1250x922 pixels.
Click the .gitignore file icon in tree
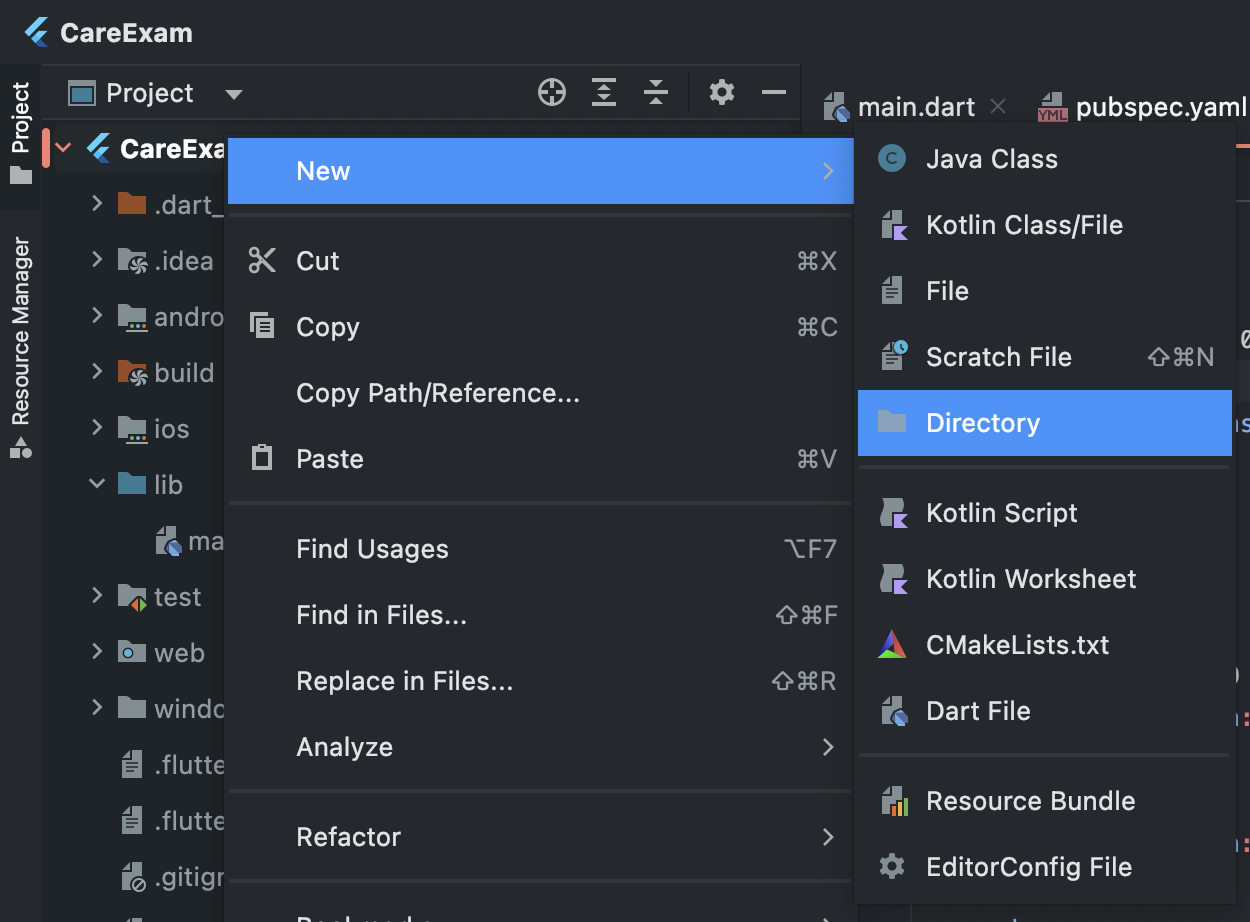tap(133, 877)
